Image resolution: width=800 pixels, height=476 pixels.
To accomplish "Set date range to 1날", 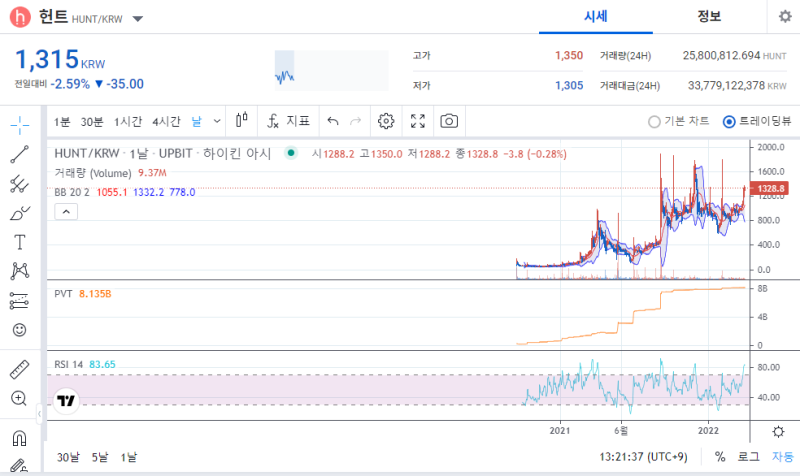I will (x=129, y=457).
